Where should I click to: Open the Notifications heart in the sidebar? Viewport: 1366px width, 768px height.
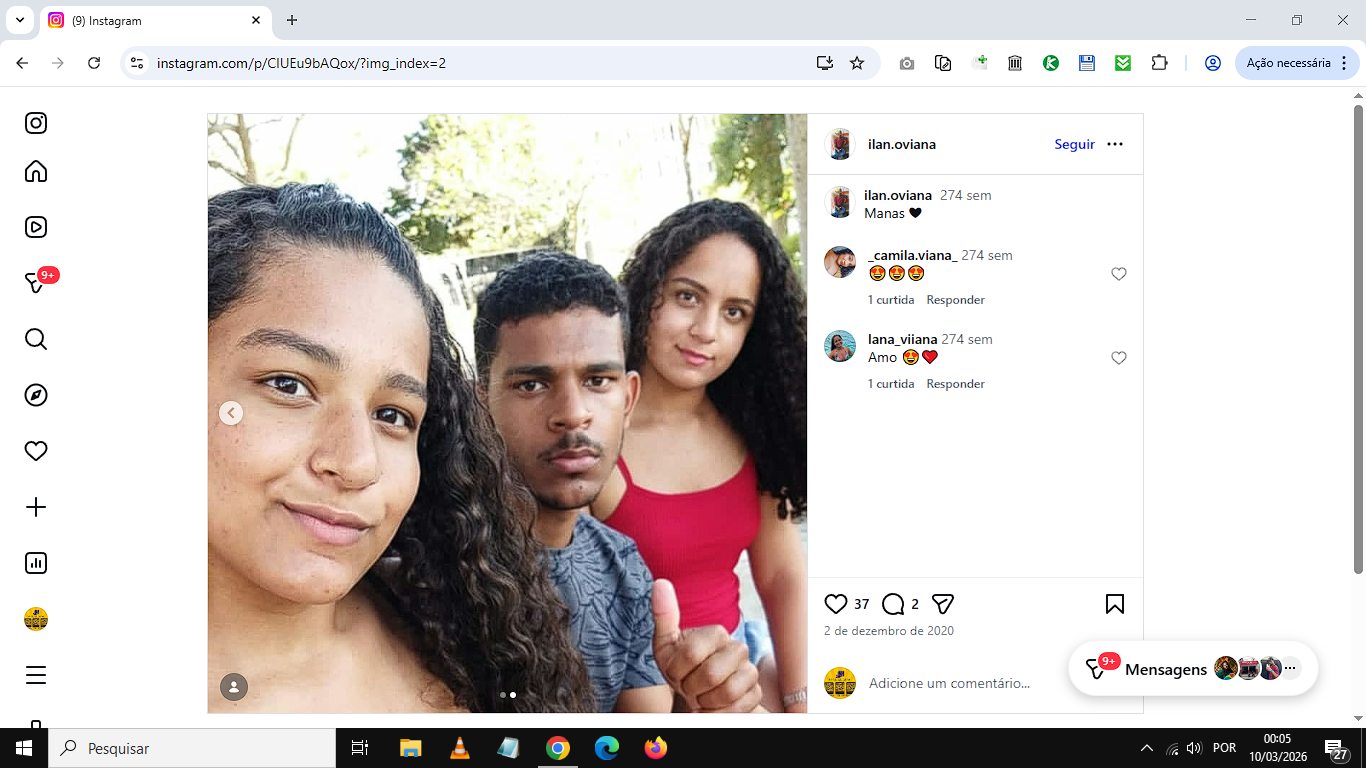(x=36, y=451)
